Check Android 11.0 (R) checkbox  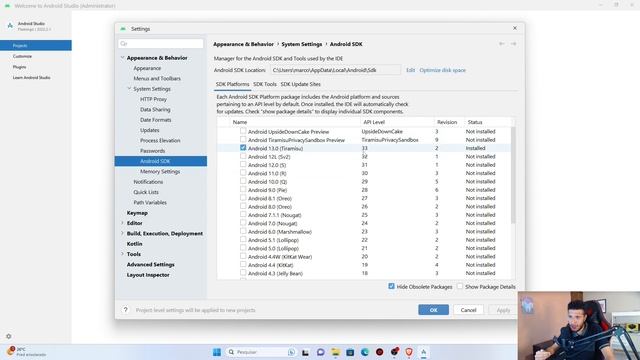point(243,173)
